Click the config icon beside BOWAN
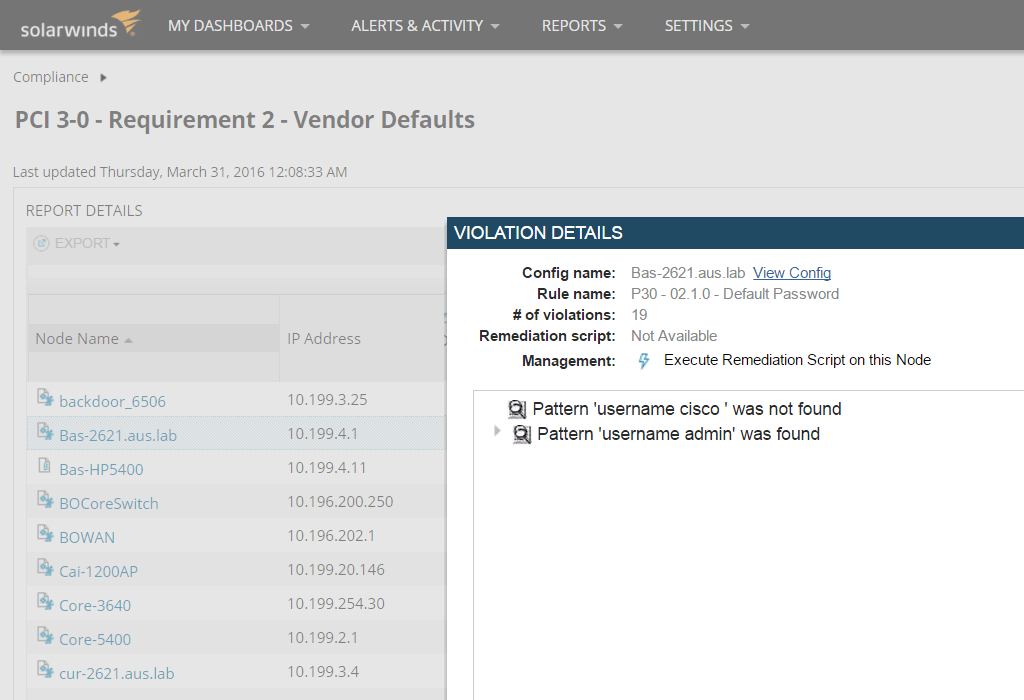The width and height of the screenshot is (1024, 700). click(x=45, y=533)
